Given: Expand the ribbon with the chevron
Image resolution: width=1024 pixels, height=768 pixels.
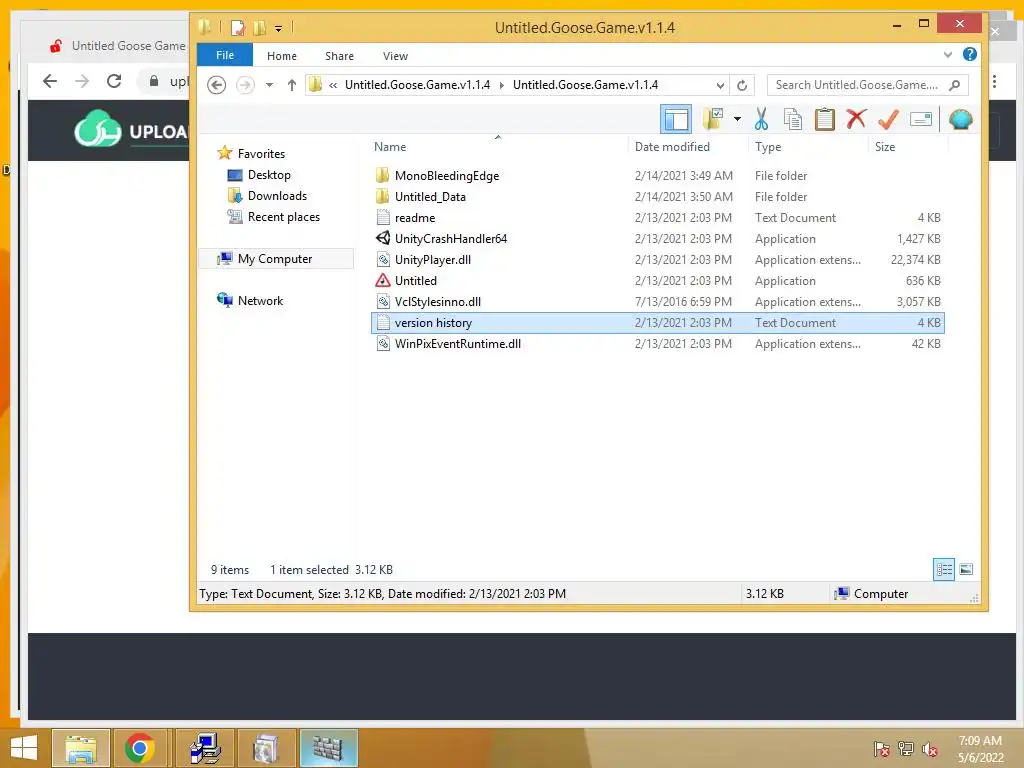Looking at the screenshot, I should (948, 55).
